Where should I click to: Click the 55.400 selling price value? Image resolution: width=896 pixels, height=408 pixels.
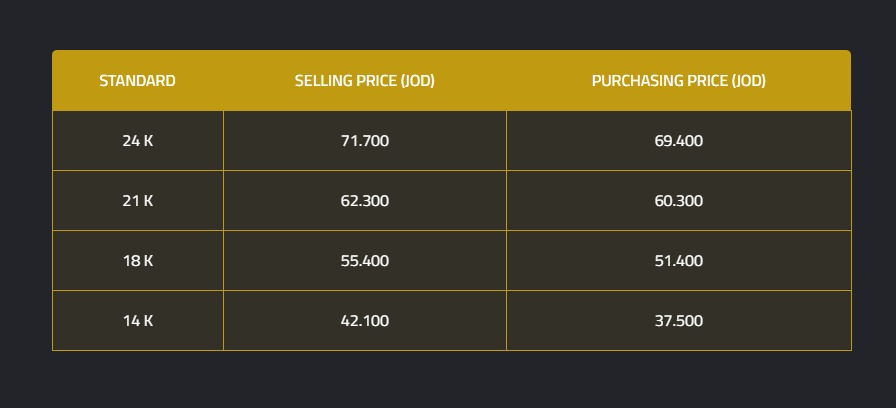click(x=364, y=261)
